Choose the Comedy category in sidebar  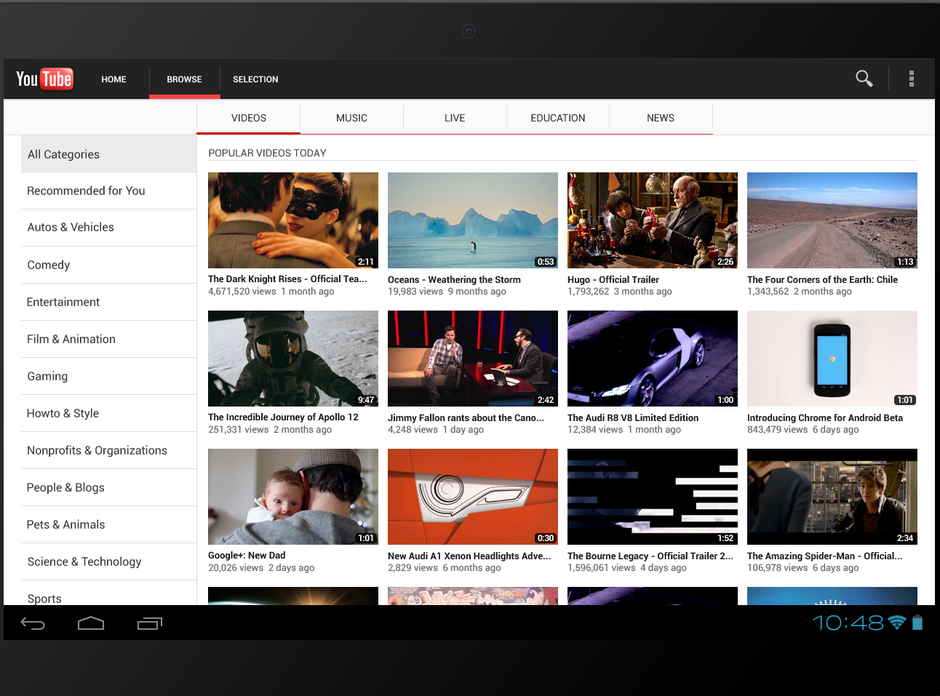49,265
